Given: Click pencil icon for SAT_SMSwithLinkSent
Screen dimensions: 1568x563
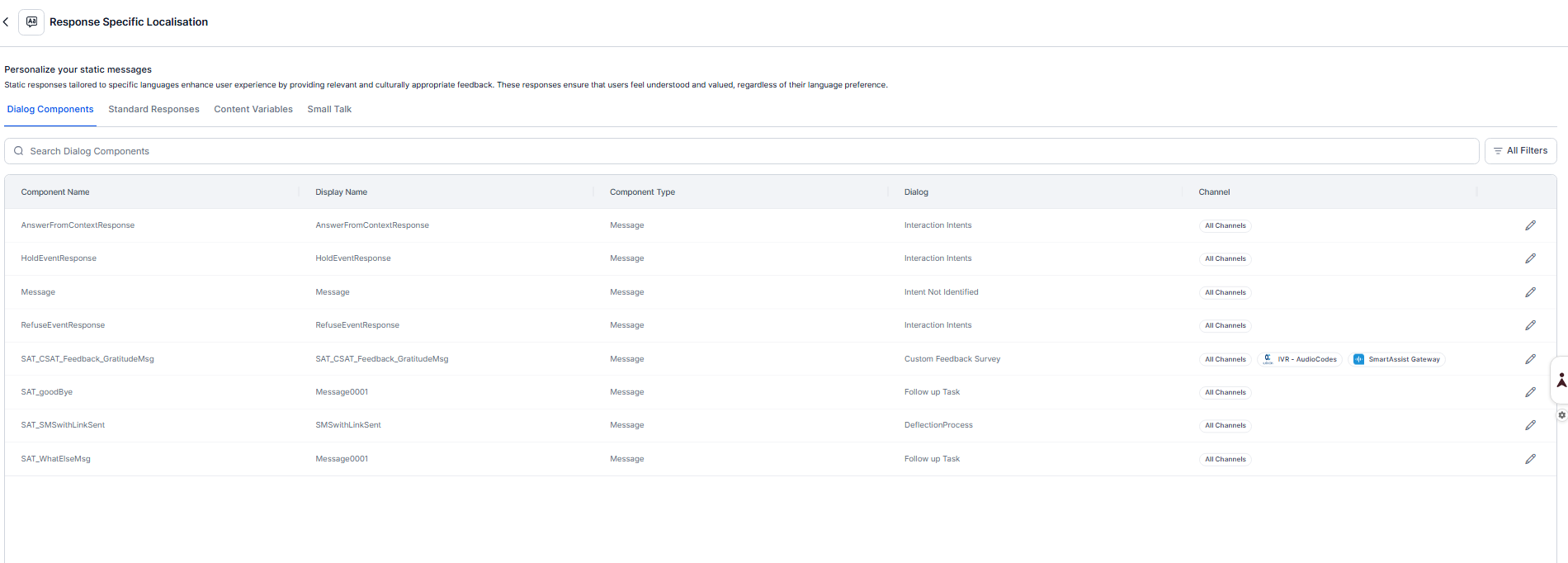Looking at the screenshot, I should click(1530, 425).
